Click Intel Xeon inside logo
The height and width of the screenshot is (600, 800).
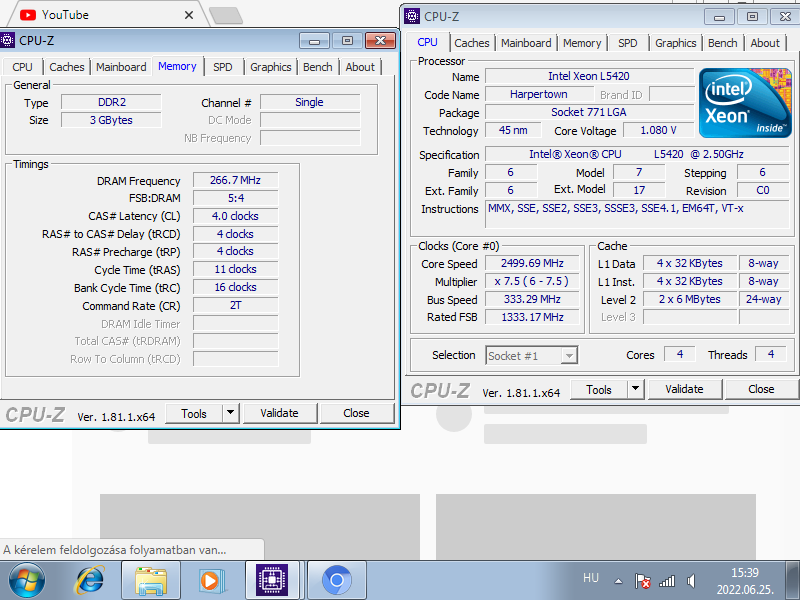click(x=744, y=103)
